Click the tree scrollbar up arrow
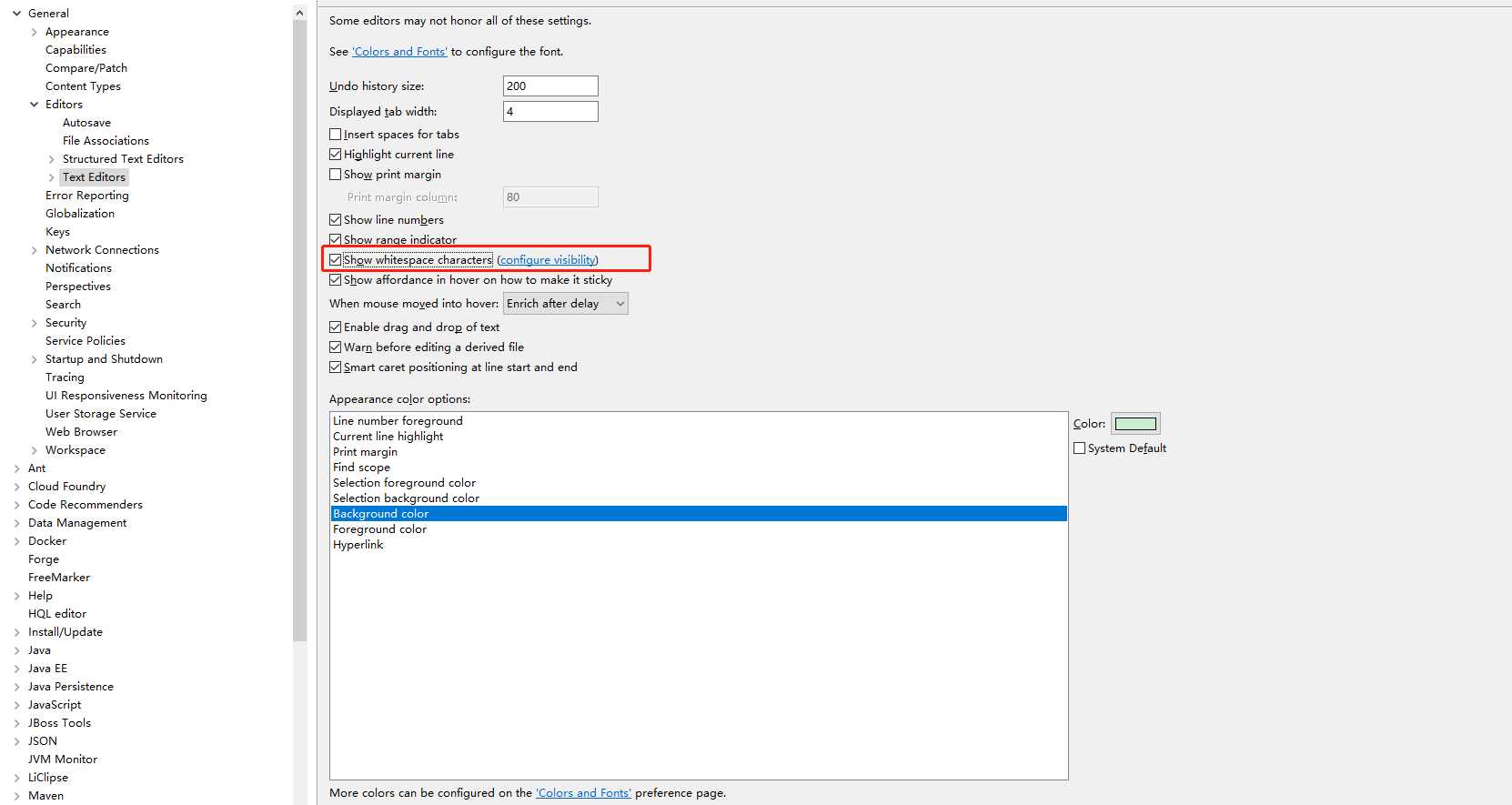Screen dimensions: 1512x805 click(299, 13)
